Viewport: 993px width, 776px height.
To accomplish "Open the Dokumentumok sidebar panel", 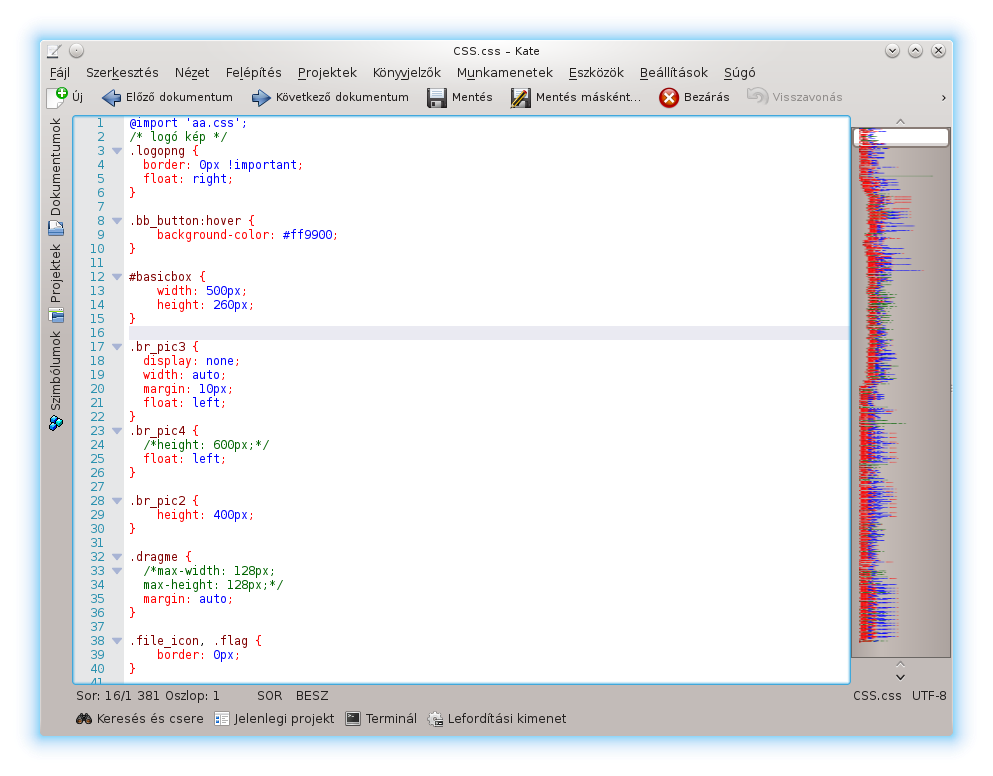I will tap(56, 176).
